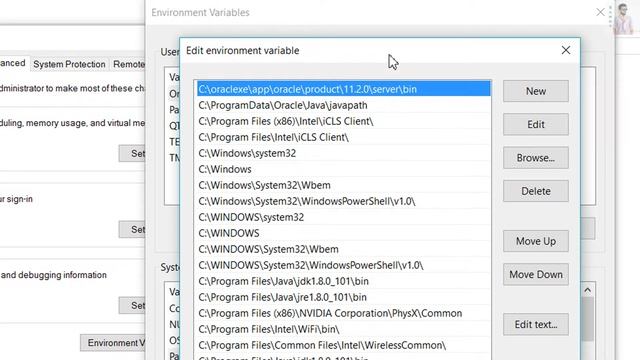Select C:\Program Files\Intel\iCLS Client\ entry
Screen dimensions: 640x360
click(343, 137)
